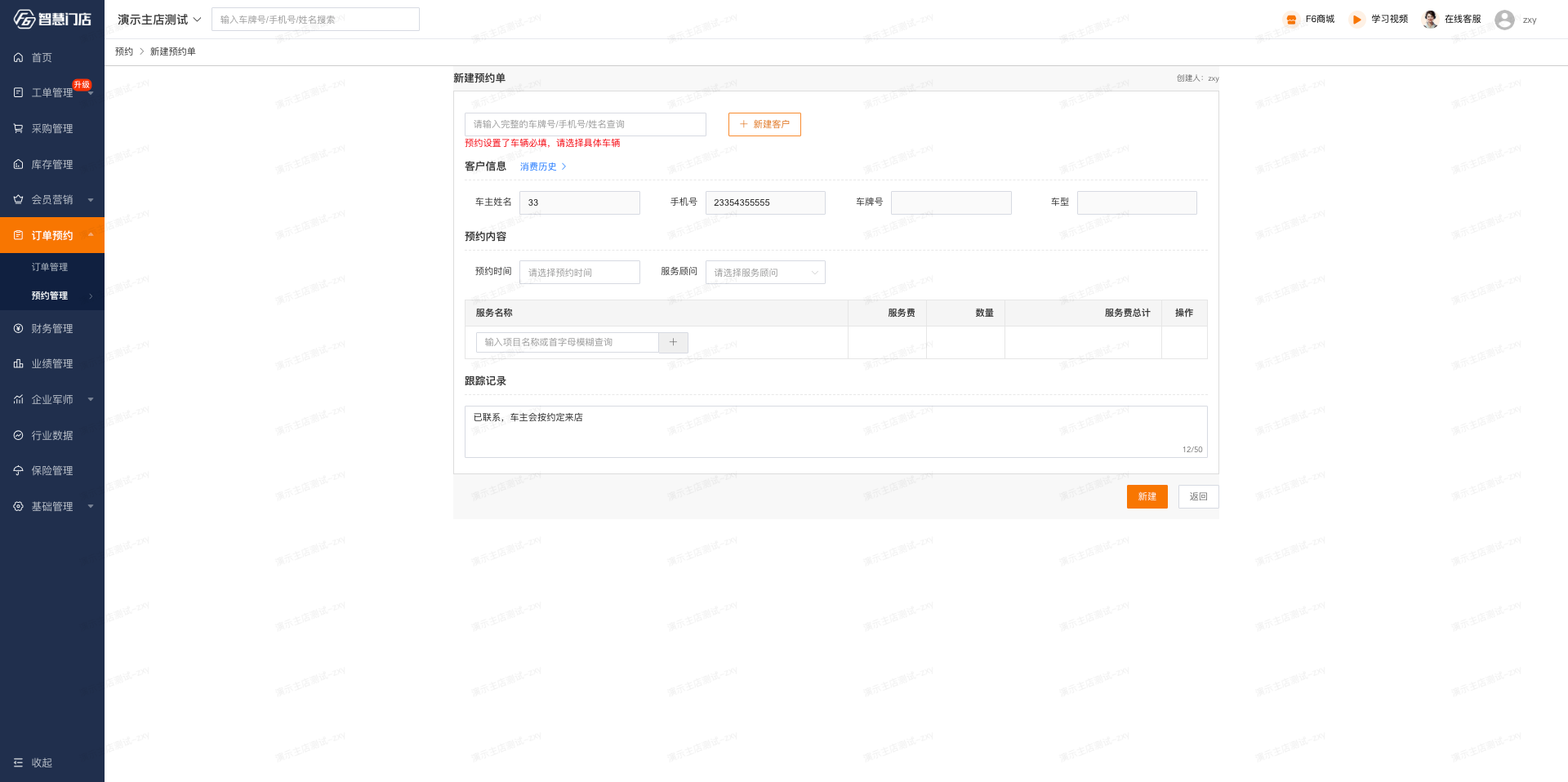Expand the 会员营销 sidebar menu
The image size is (1568, 782).
[52, 200]
